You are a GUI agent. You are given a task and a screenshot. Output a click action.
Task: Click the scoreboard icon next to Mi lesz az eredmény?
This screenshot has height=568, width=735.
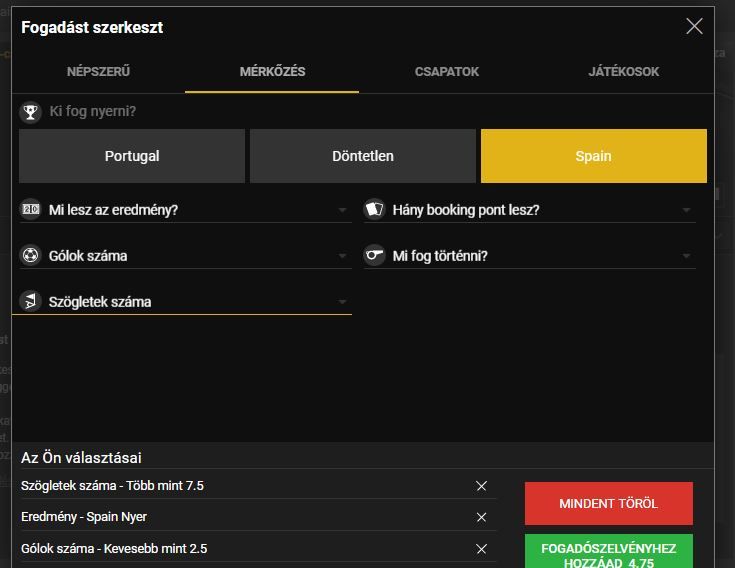click(x=30, y=209)
